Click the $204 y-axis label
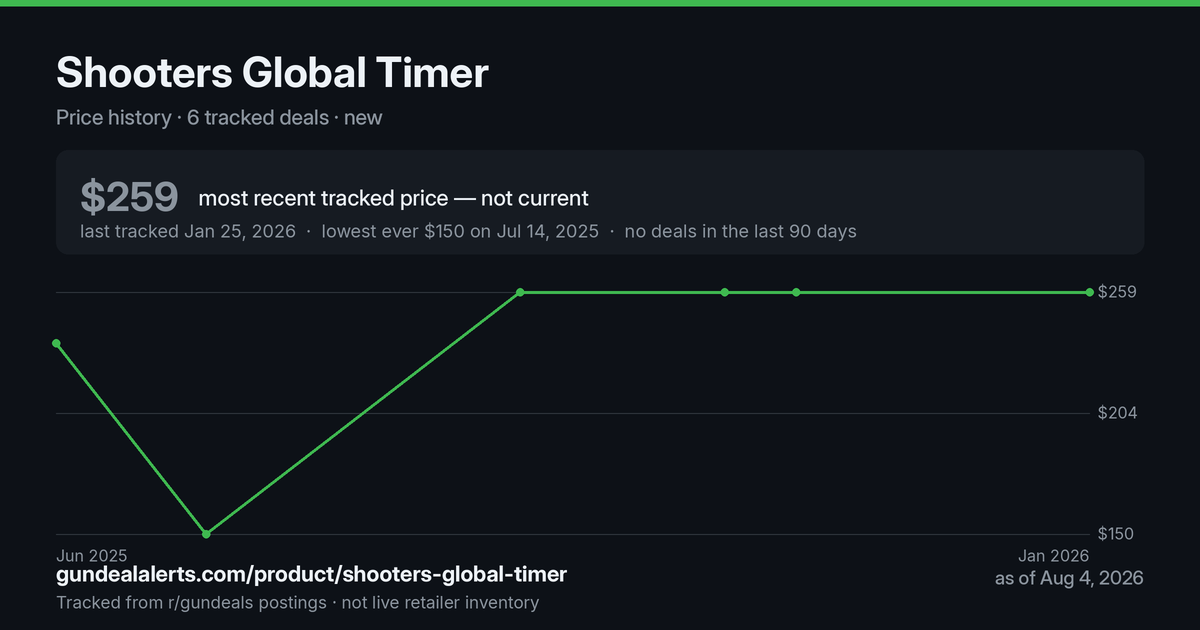1200x630 pixels. [x=1116, y=413]
